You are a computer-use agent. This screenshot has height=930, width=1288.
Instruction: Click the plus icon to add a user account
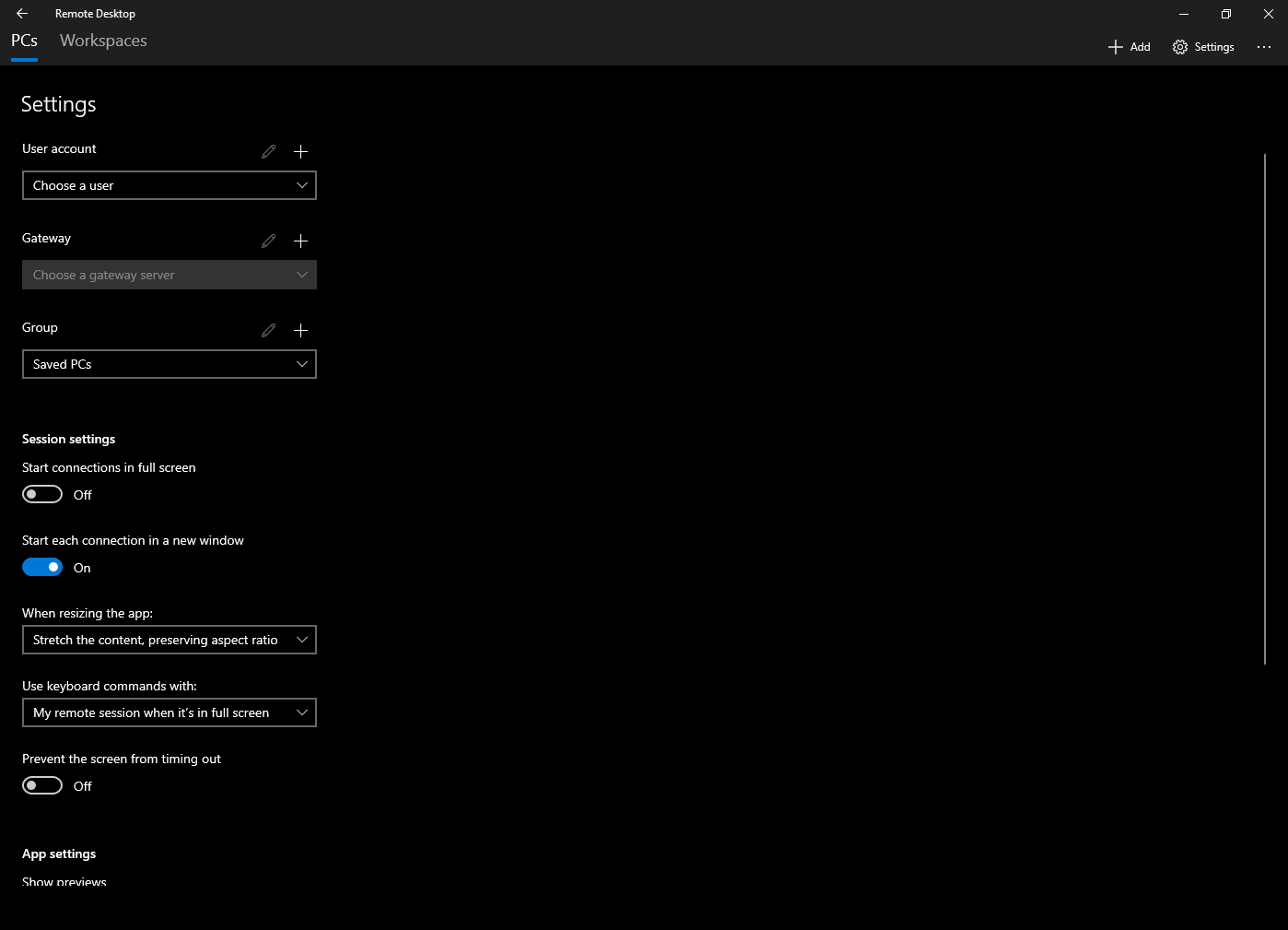tap(300, 151)
